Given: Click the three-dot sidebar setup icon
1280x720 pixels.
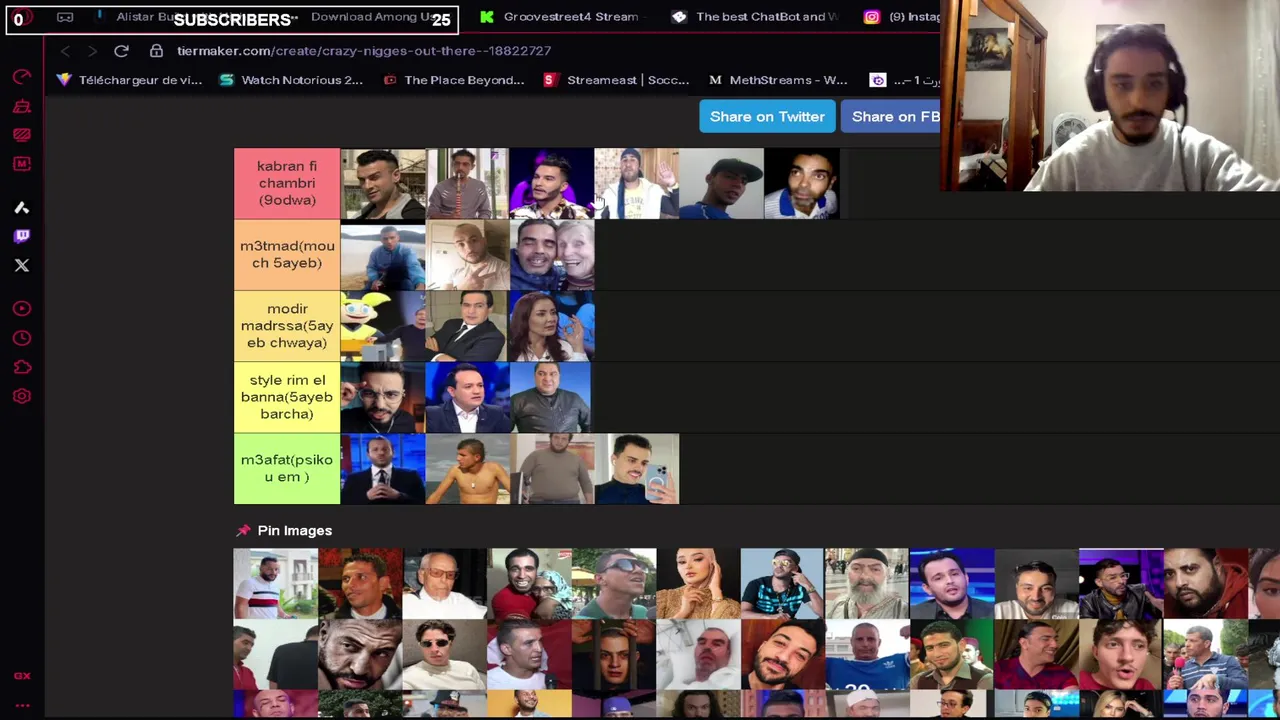Looking at the screenshot, I should click(22, 705).
